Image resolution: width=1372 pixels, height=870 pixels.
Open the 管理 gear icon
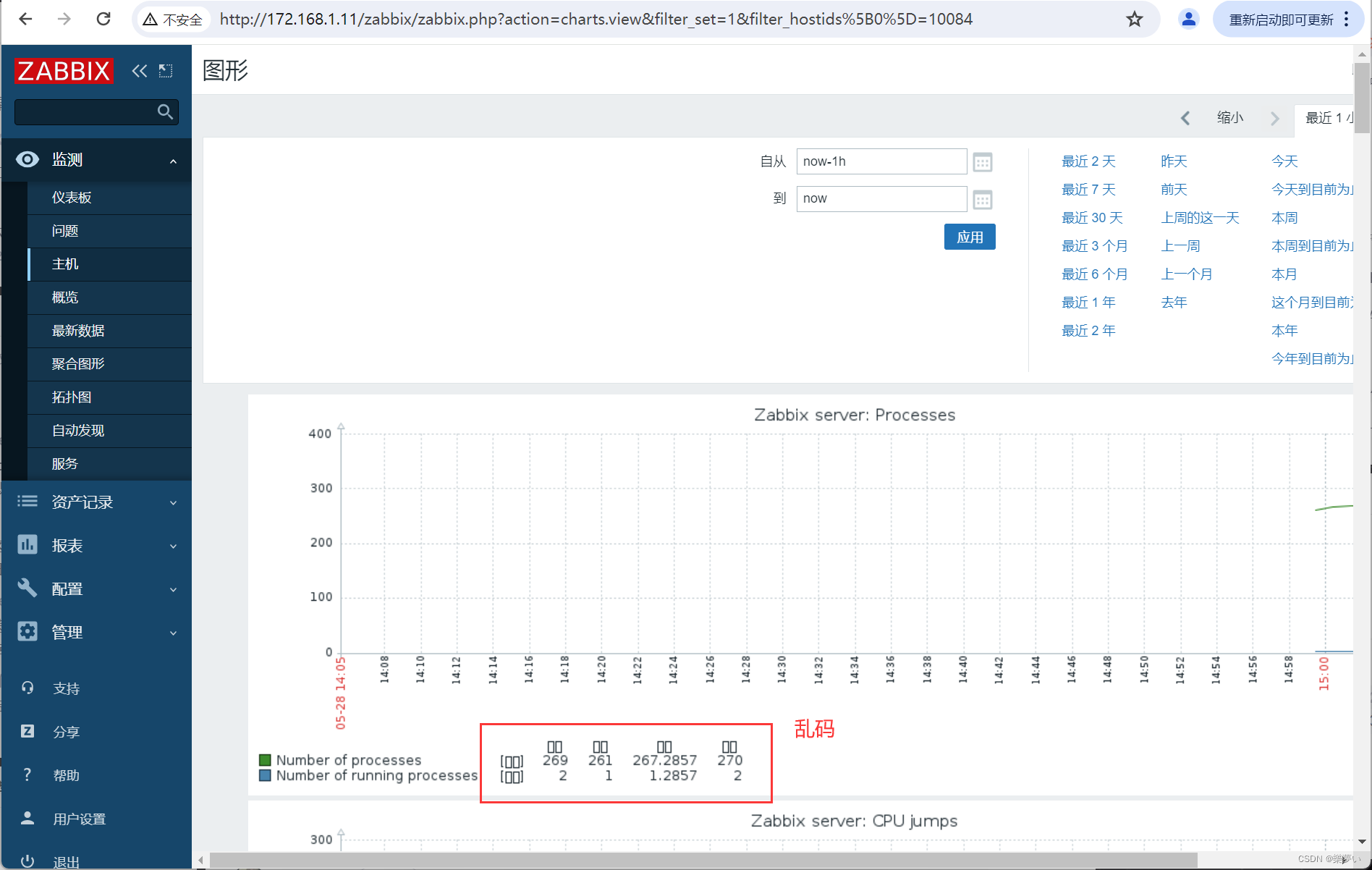[27, 631]
